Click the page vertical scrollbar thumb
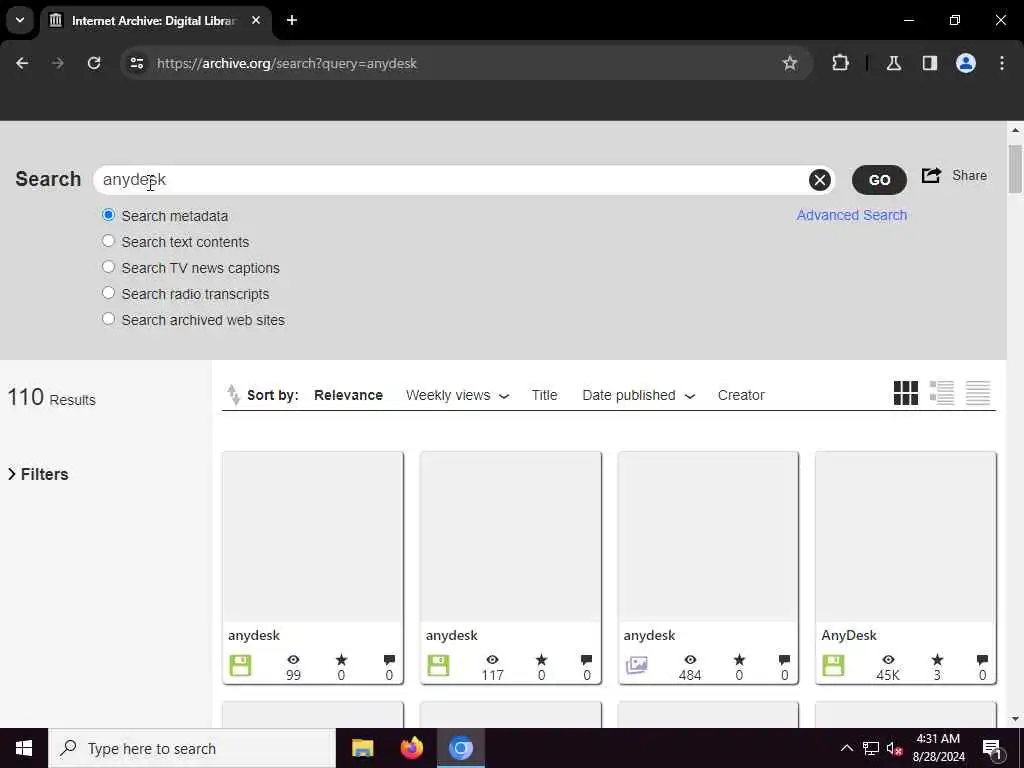Image resolution: width=1024 pixels, height=768 pixels. [1015, 168]
